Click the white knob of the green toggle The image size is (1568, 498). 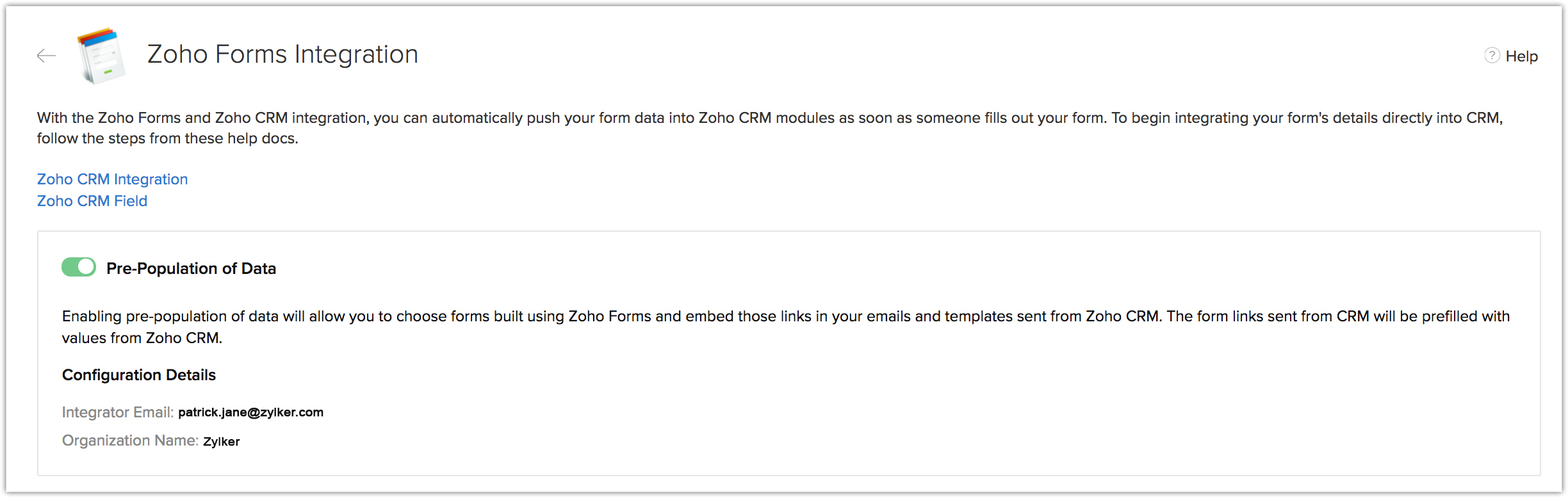(x=86, y=267)
